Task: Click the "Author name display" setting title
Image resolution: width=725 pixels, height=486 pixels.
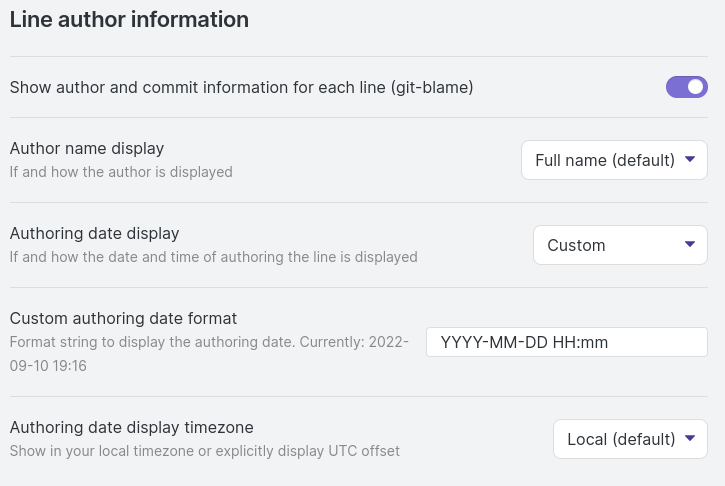Action: pos(87,148)
